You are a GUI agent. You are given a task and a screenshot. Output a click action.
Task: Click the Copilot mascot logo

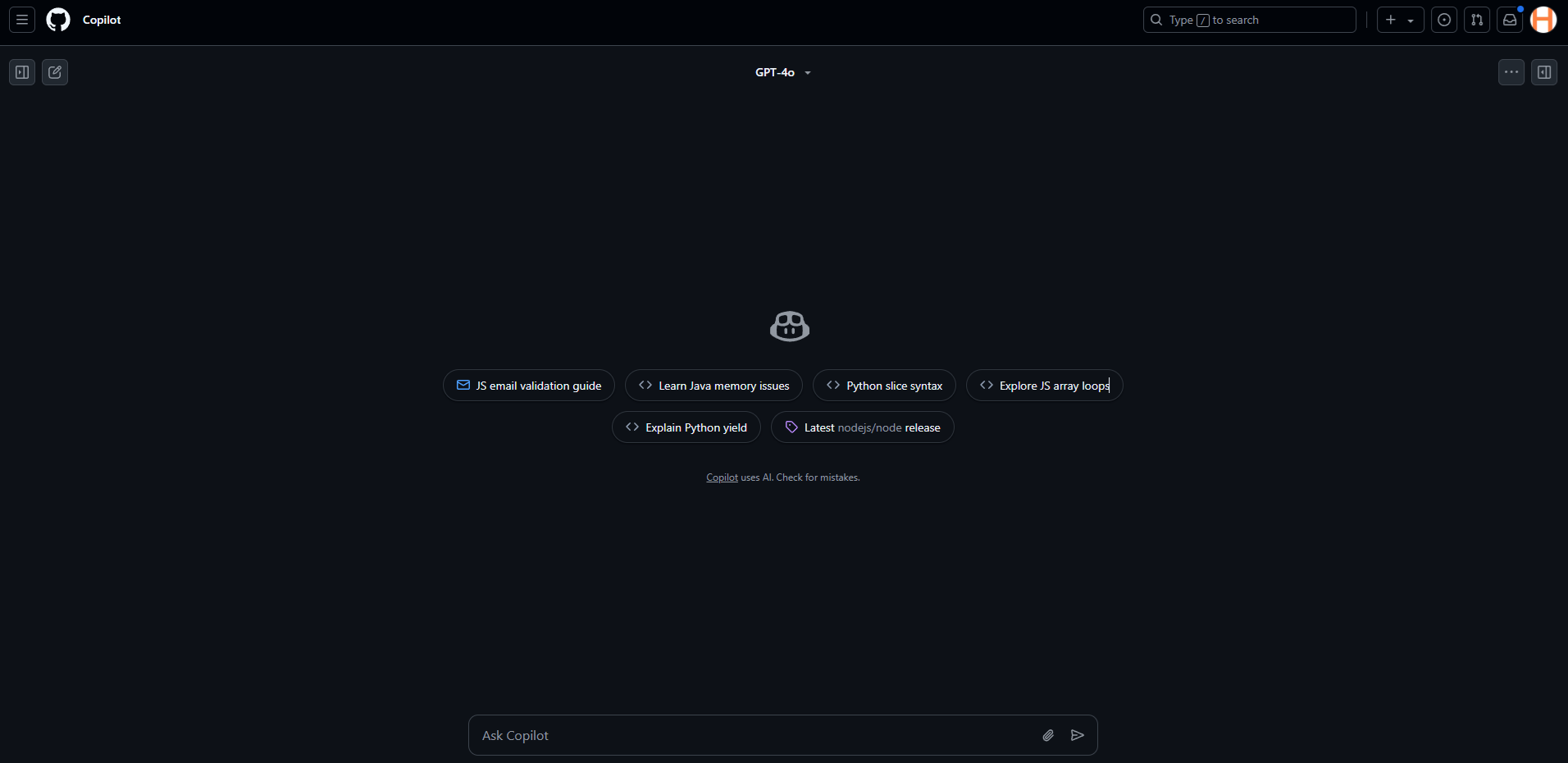[790, 327]
